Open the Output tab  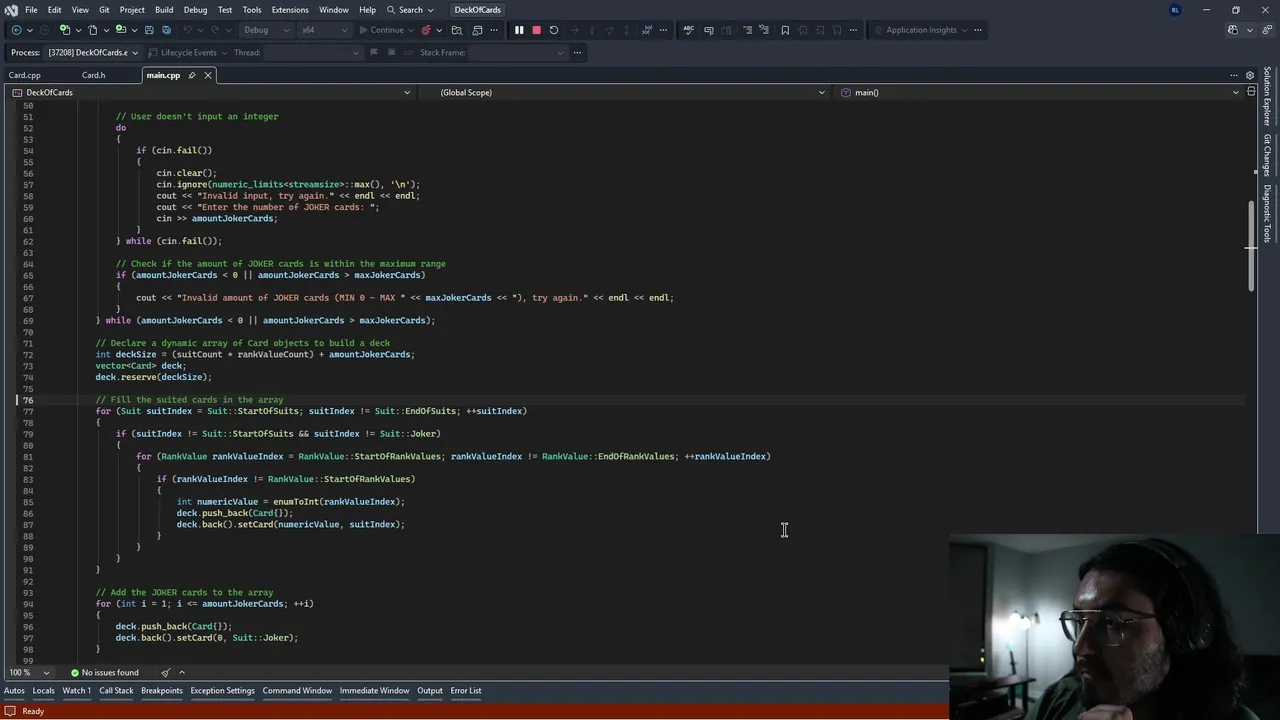pos(430,690)
